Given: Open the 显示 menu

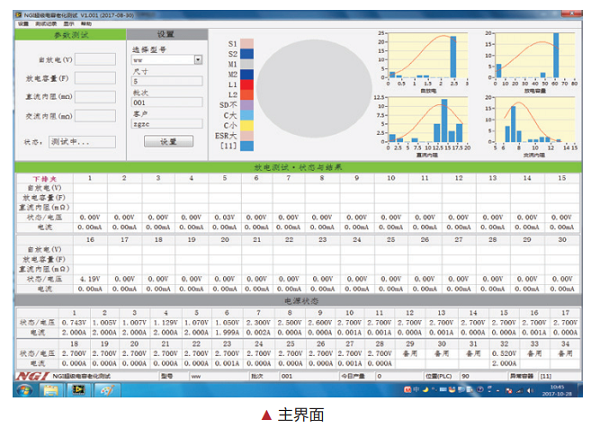Looking at the screenshot, I should pyautogui.click(x=68, y=24).
